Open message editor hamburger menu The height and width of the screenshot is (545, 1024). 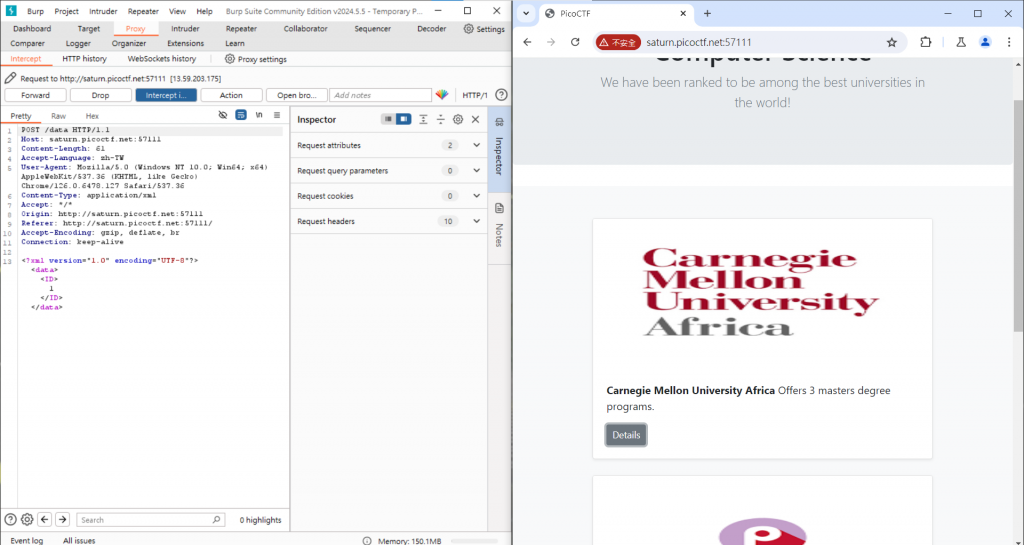pyautogui.click(x=277, y=115)
